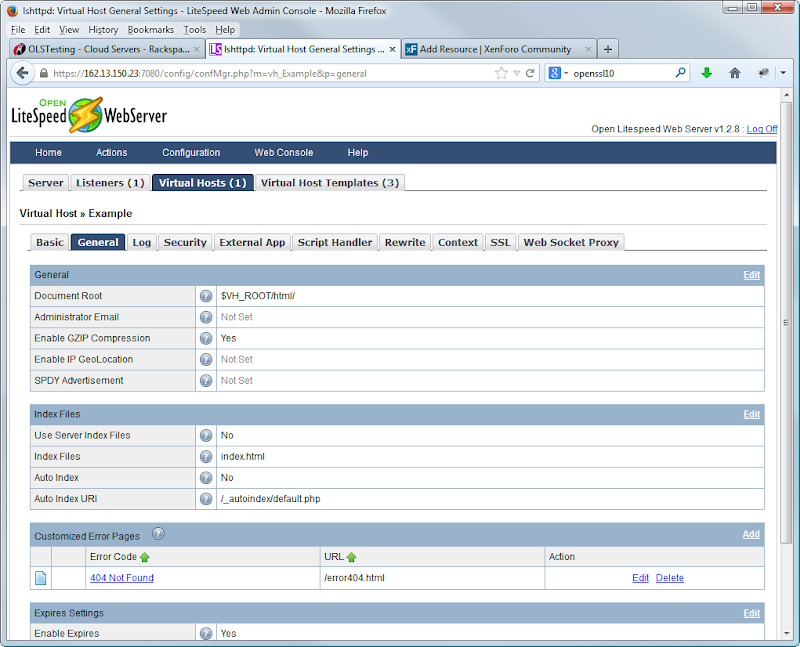Click help icon for Enable GZIP Compression

tap(206, 338)
